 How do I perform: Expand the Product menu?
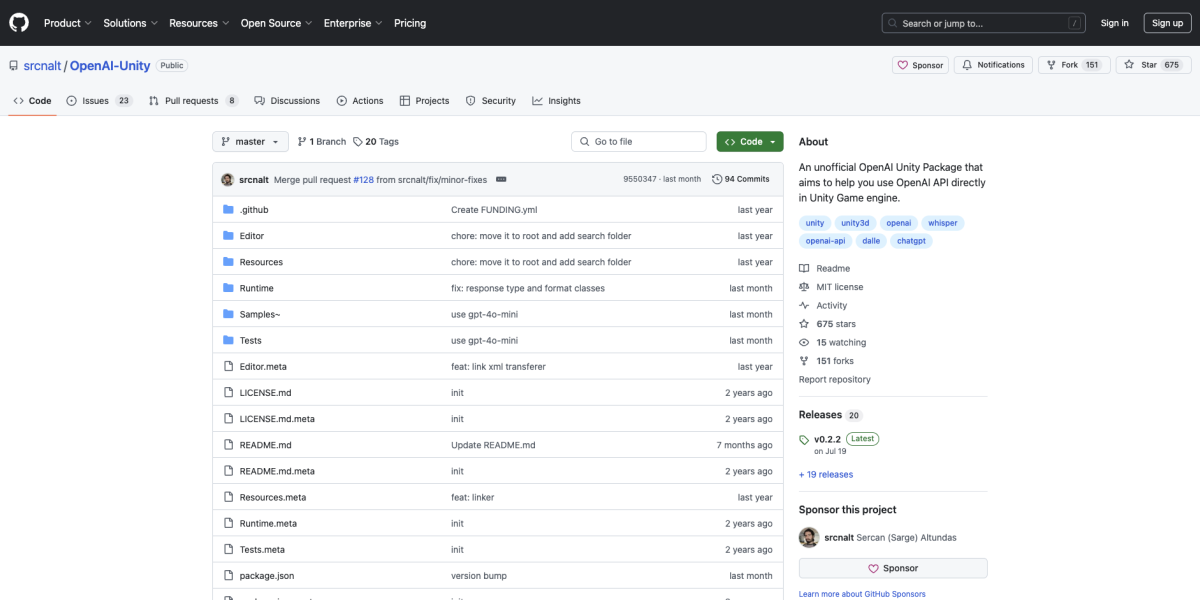[67, 23]
